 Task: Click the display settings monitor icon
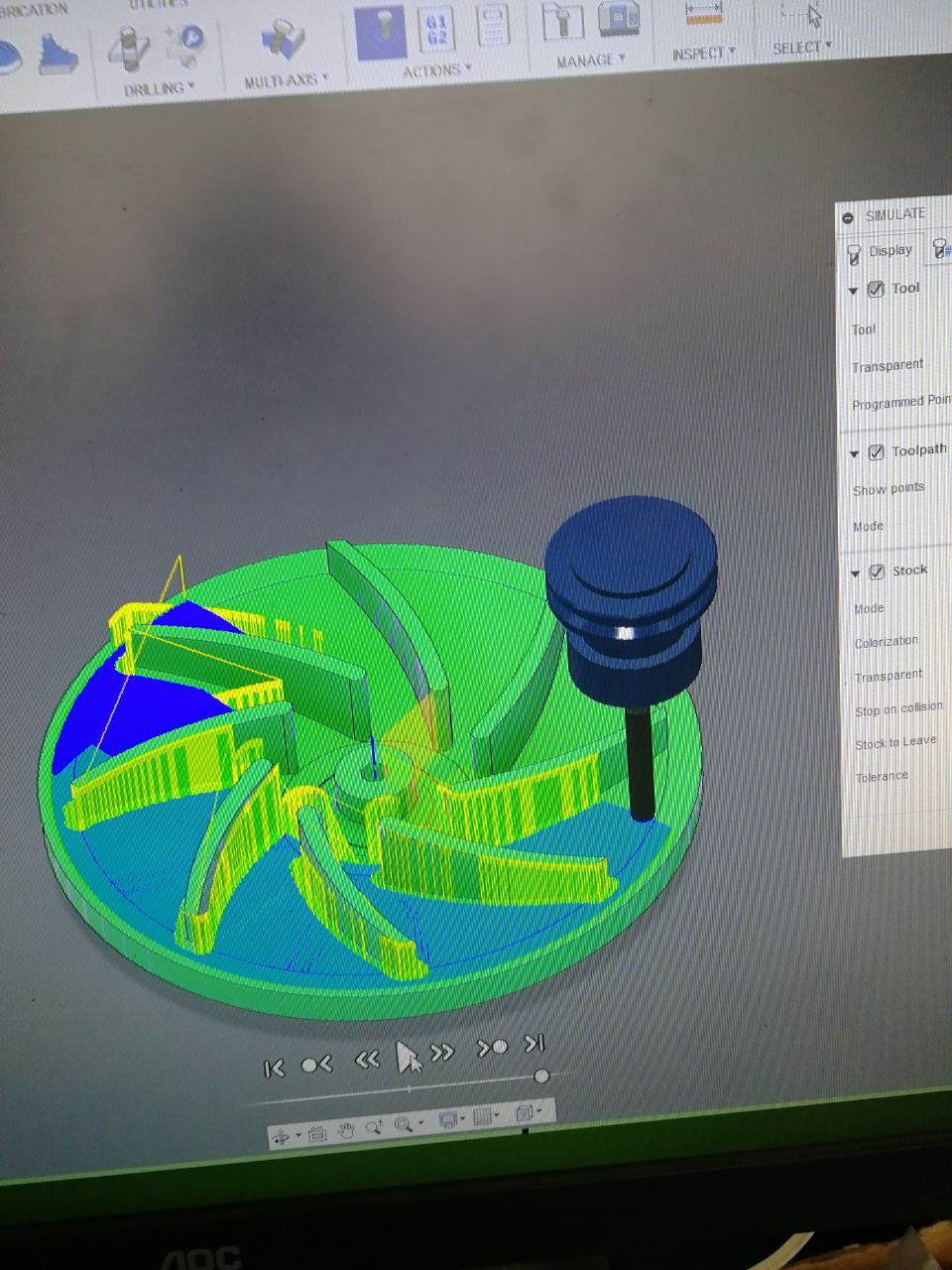pos(447,1120)
